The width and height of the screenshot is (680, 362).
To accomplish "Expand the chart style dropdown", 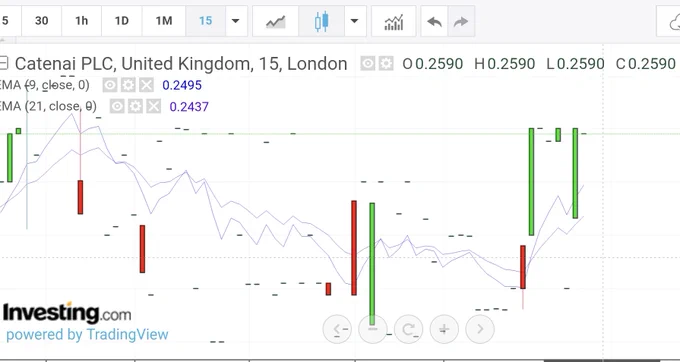I will [355, 21].
